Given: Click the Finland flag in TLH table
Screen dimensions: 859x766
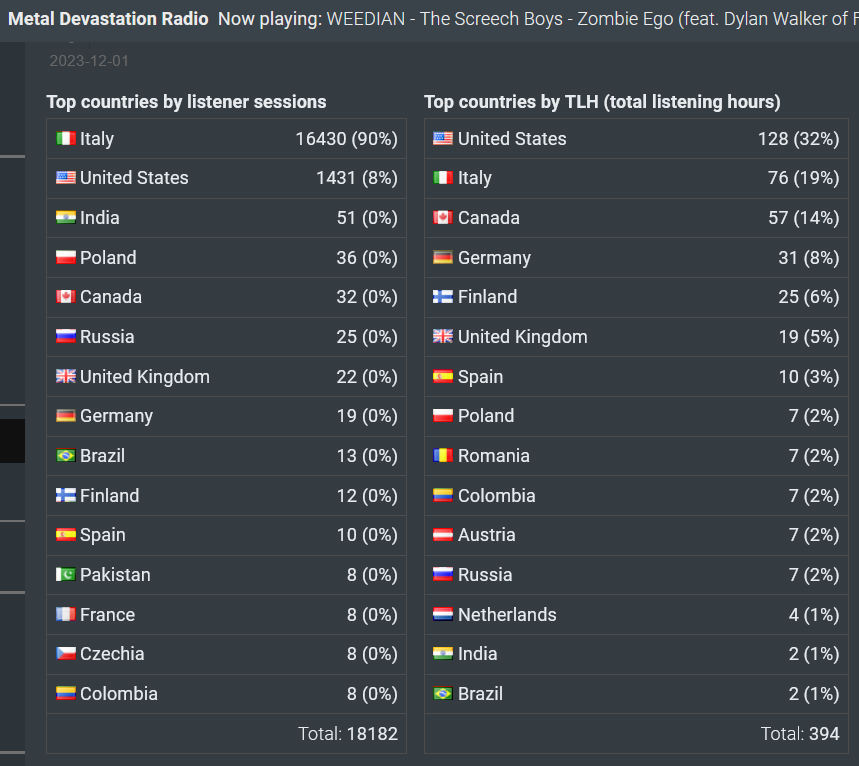Looking at the screenshot, I should (443, 296).
